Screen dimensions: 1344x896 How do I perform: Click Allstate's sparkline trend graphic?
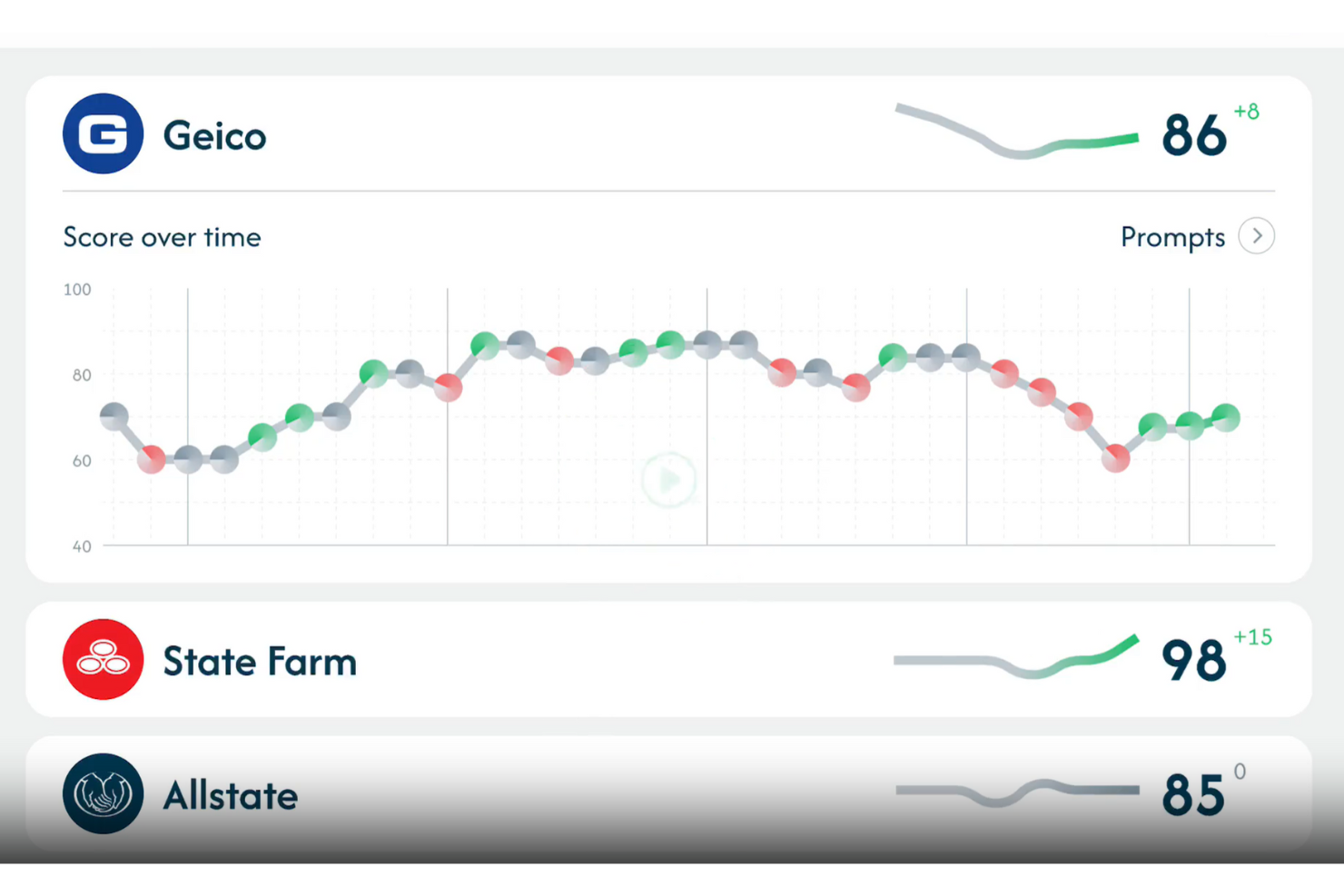point(1016,791)
